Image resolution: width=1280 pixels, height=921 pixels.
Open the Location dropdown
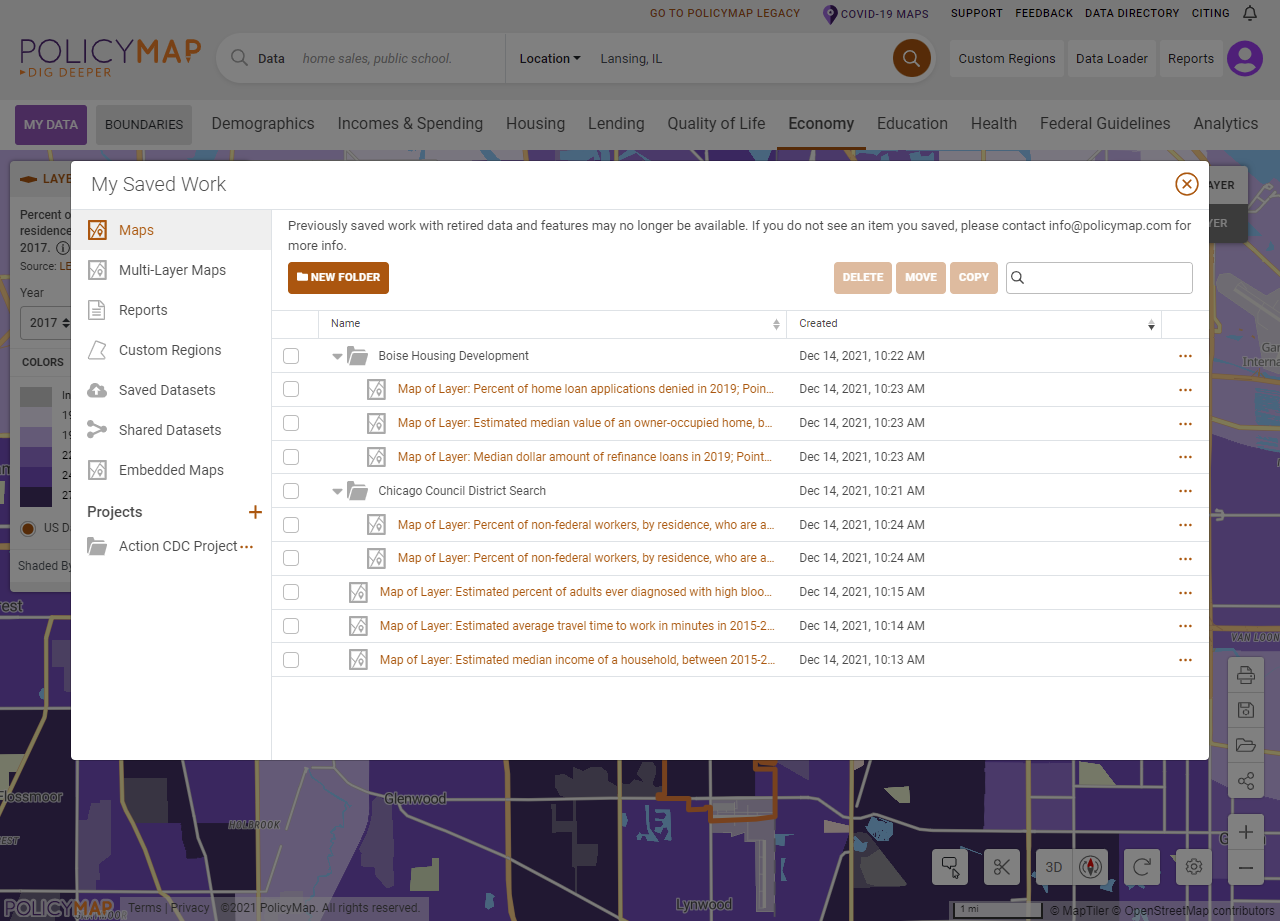pos(550,58)
